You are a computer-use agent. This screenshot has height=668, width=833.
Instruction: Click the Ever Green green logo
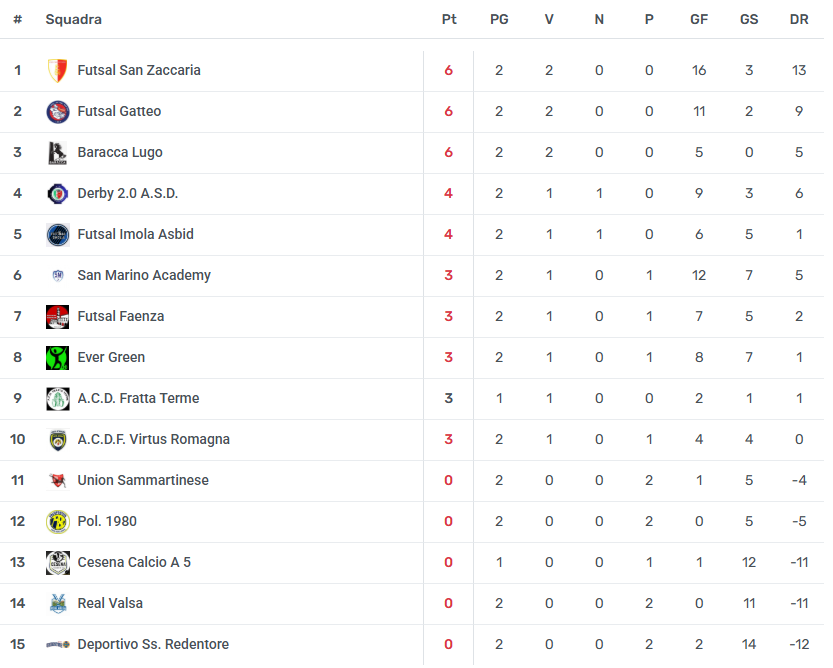57,358
